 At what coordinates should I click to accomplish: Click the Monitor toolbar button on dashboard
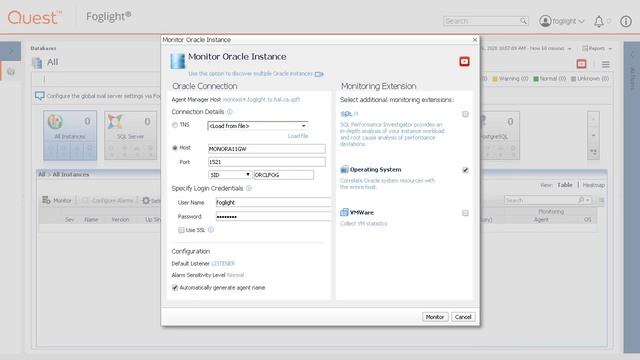(x=57, y=200)
